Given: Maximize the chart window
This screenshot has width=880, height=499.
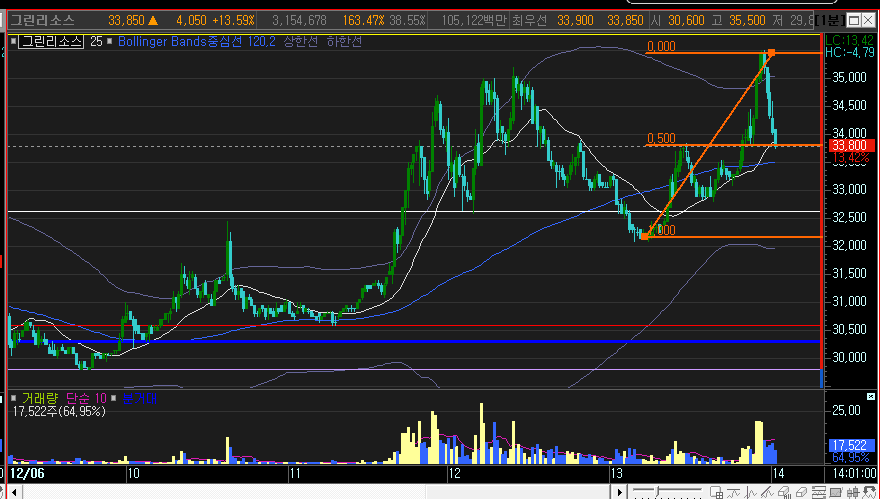Looking at the screenshot, I should coord(854,21).
